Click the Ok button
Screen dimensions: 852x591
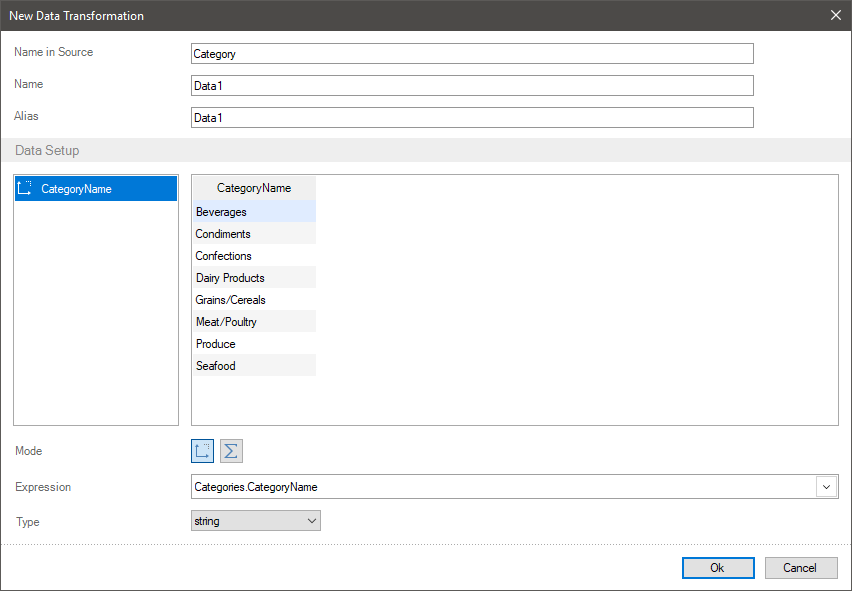pos(717,567)
